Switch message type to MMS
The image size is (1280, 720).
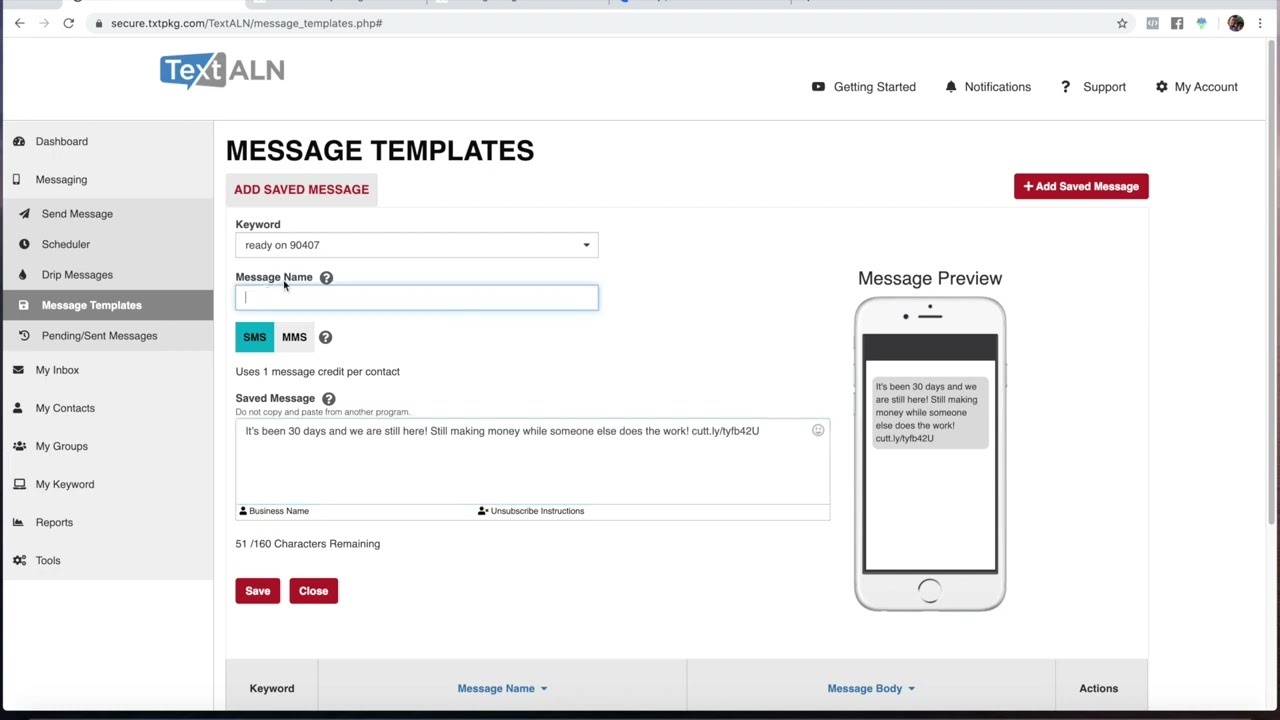[x=294, y=337]
